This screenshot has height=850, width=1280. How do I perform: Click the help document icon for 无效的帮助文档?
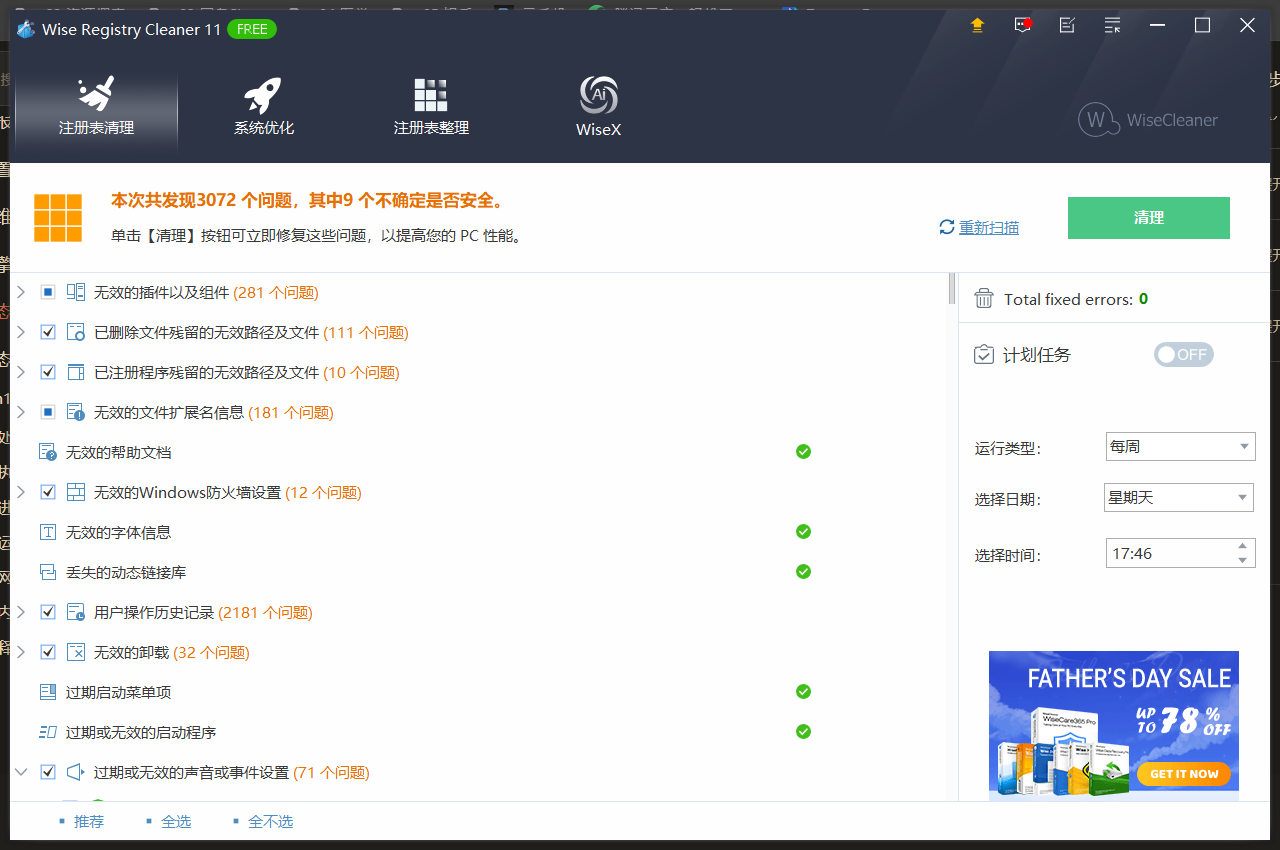pyautogui.click(x=48, y=452)
